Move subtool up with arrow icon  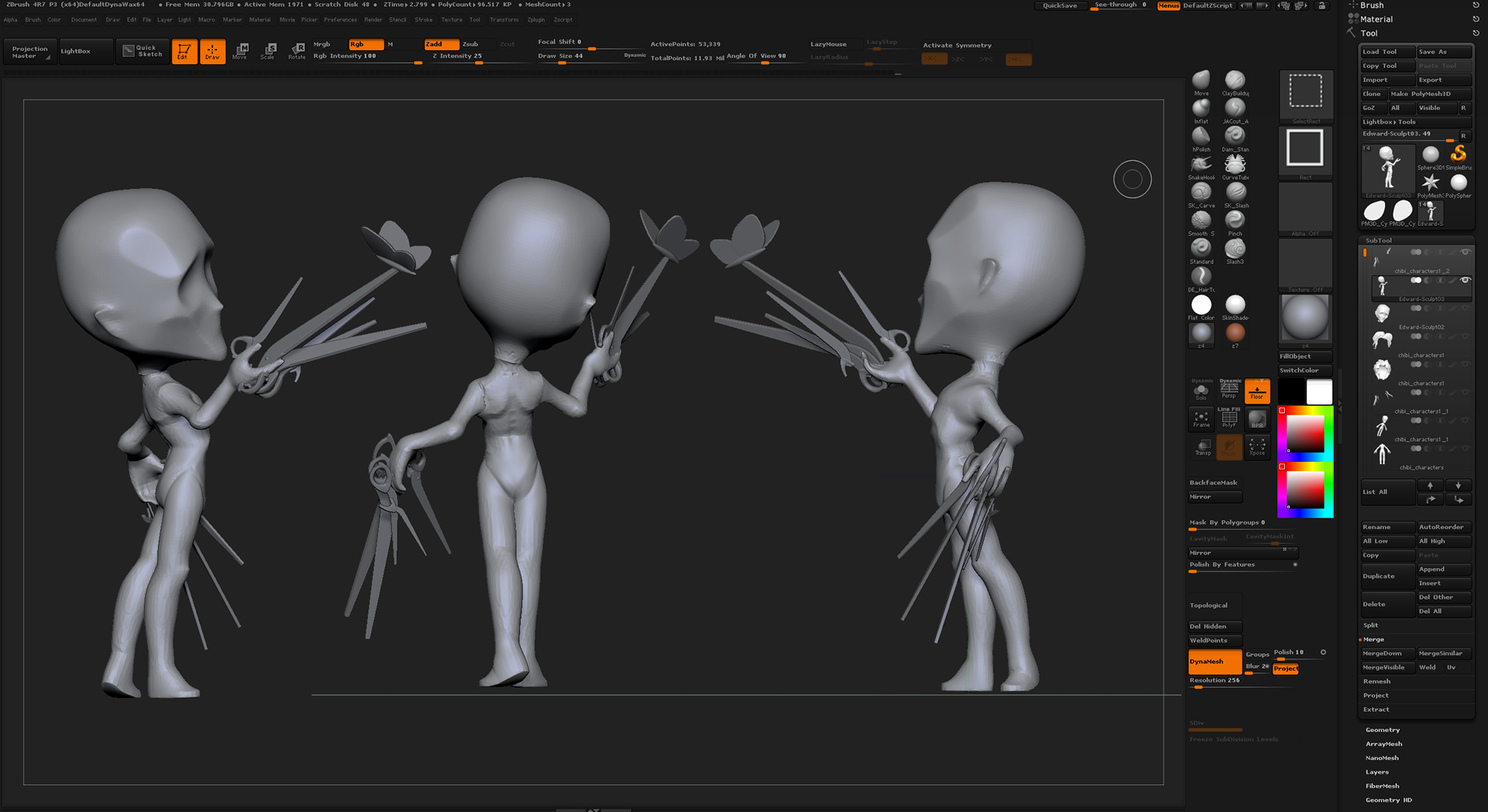click(x=1430, y=485)
